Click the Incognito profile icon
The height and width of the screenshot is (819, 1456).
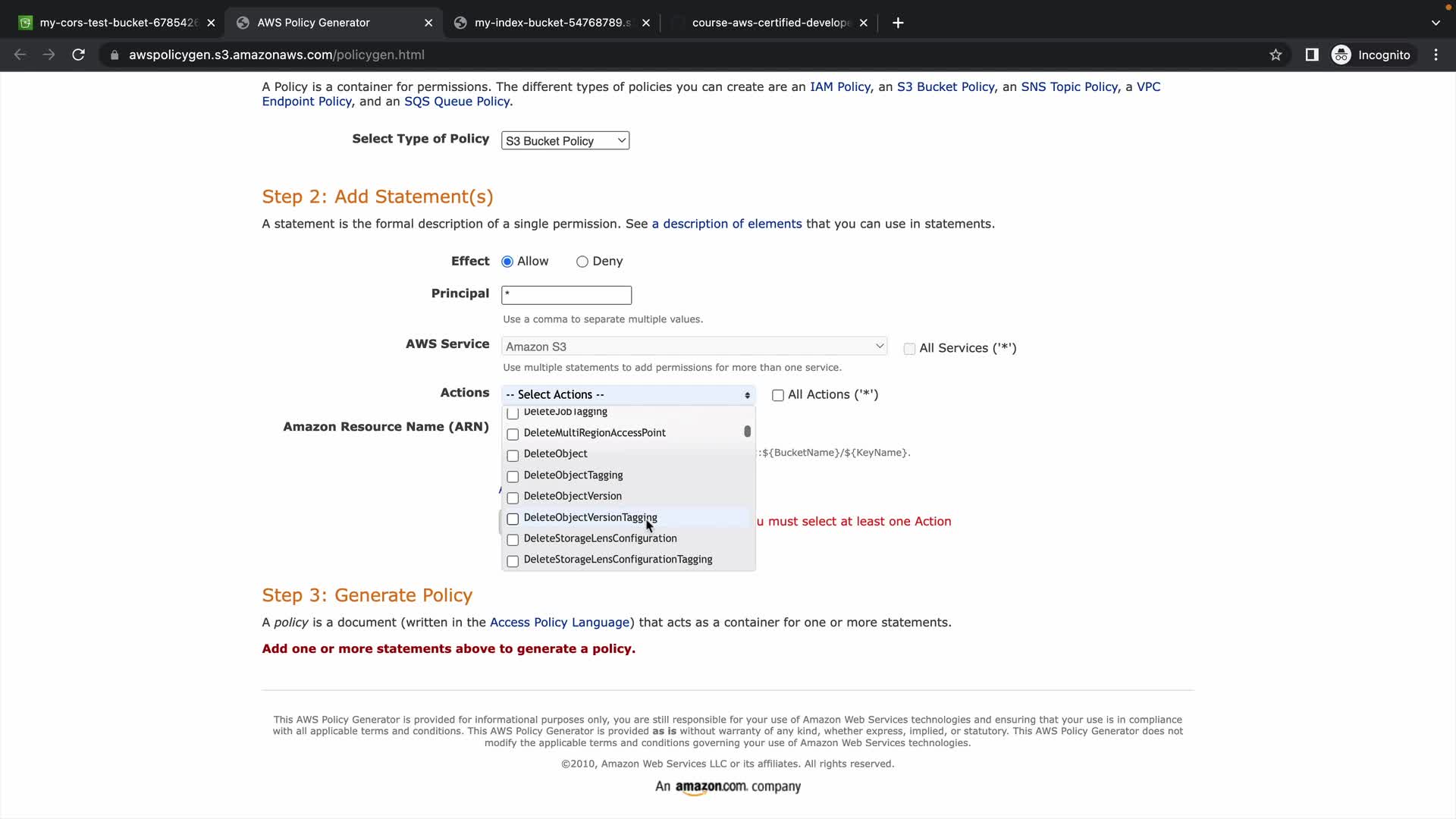1341,55
